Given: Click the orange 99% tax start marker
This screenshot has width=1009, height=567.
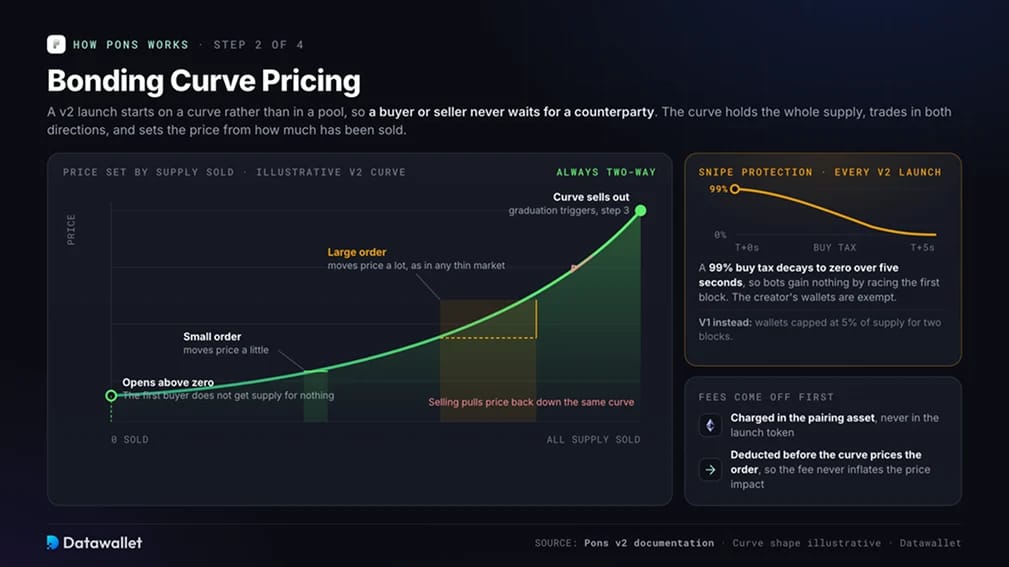Looking at the screenshot, I should pyautogui.click(x=735, y=189).
